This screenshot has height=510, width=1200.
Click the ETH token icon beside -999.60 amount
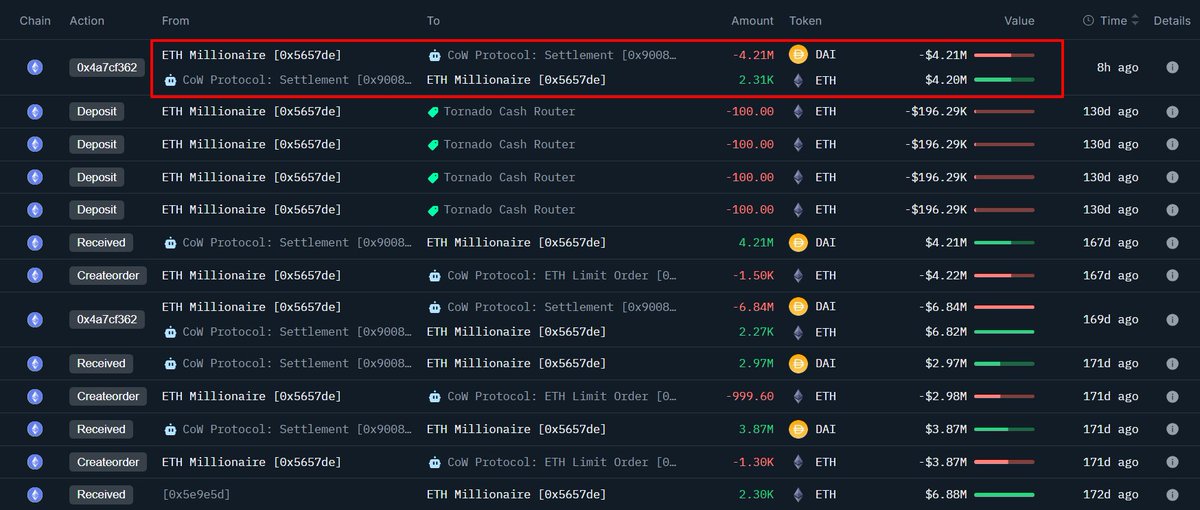pos(798,397)
